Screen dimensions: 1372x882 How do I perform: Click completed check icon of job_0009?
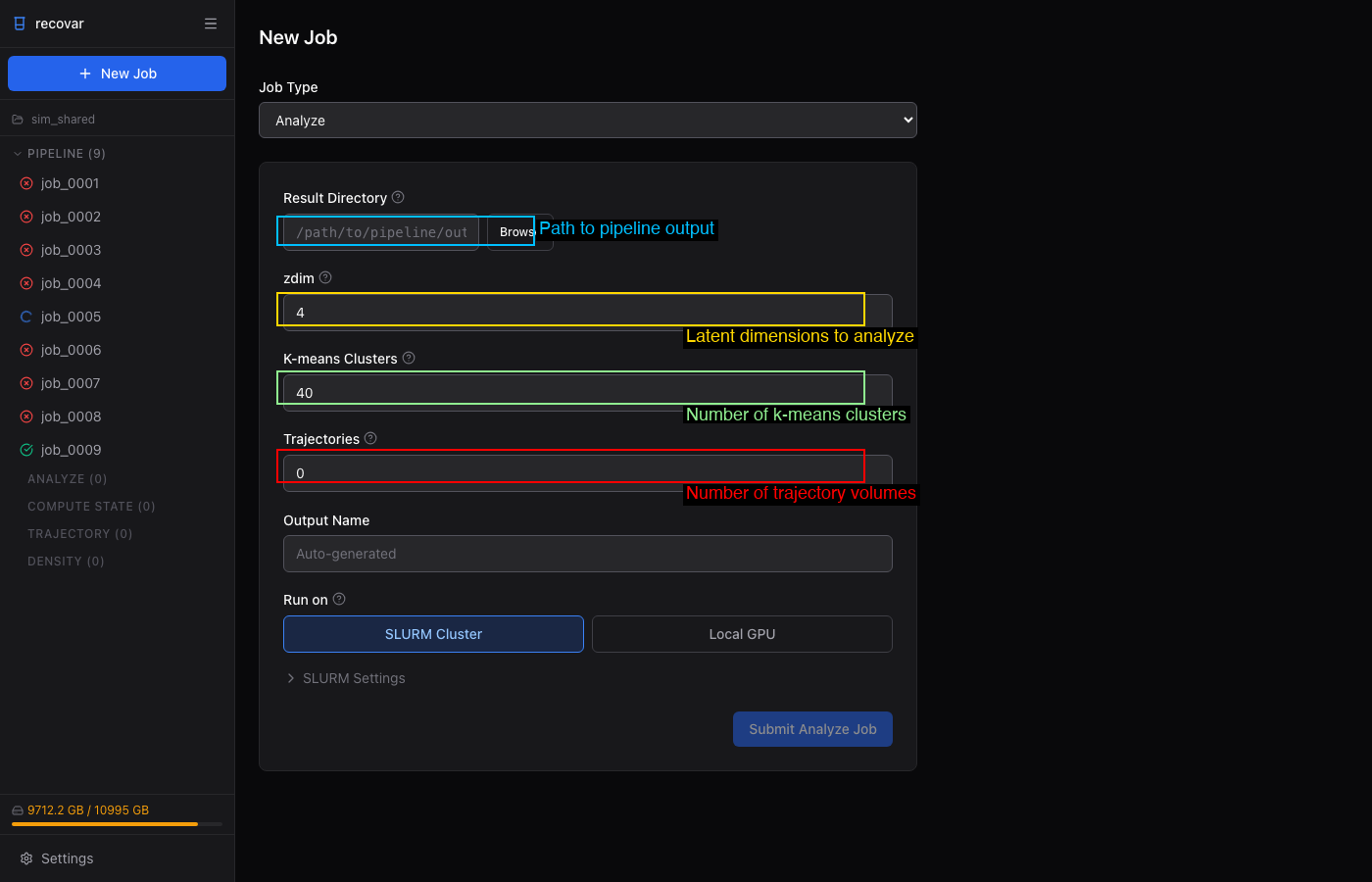pyautogui.click(x=26, y=450)
